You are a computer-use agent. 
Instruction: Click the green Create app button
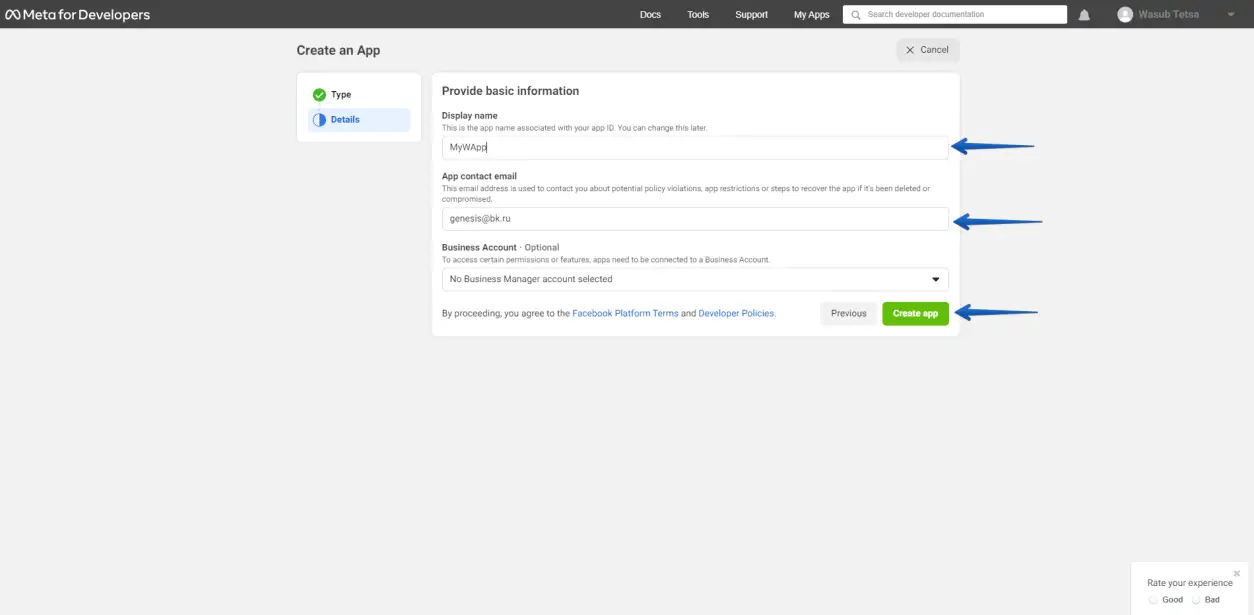(915, 314)
